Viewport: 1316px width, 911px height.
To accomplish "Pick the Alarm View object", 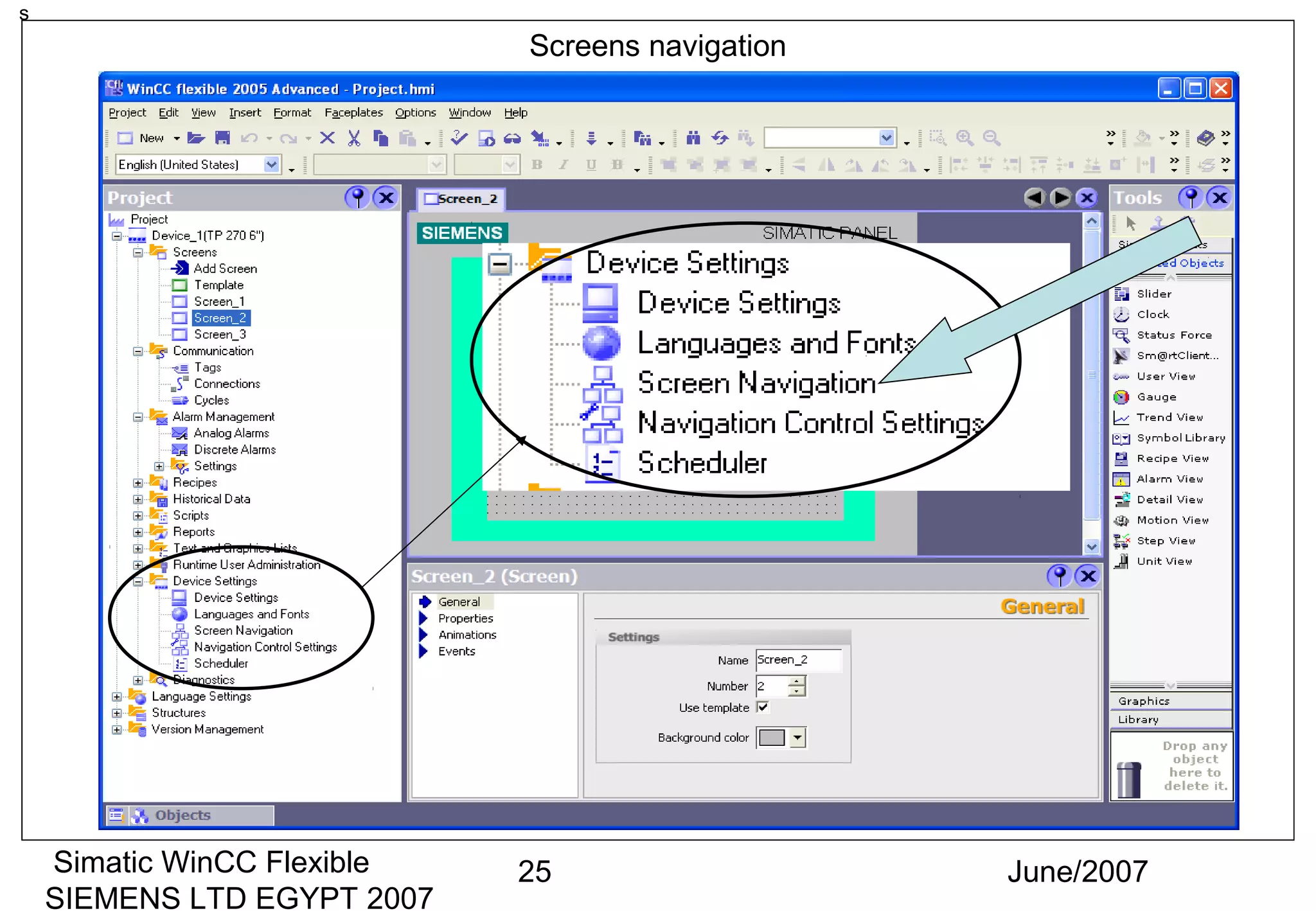I will 1169,479.
